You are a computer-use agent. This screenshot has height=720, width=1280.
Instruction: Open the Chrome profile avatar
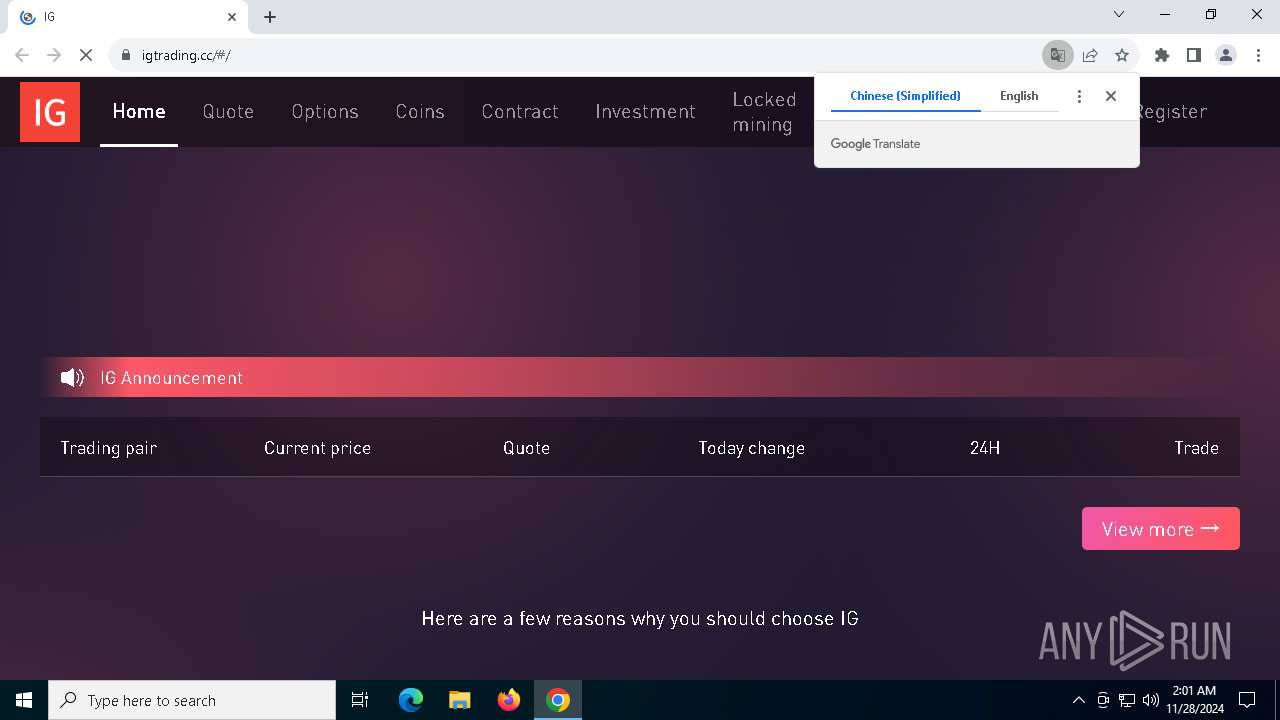click(1226, 55)
